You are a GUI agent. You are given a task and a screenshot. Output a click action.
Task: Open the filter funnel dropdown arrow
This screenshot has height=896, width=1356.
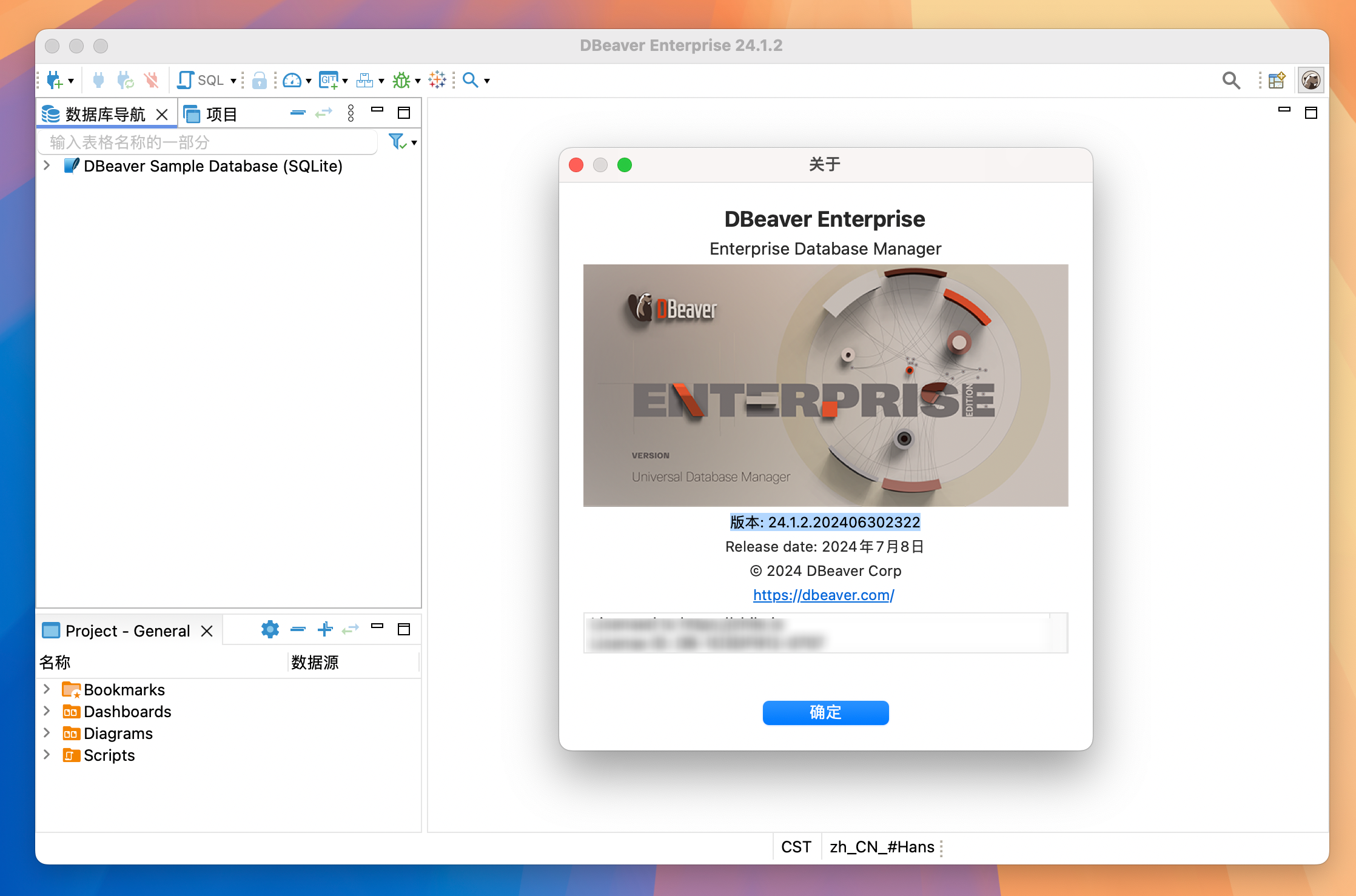point(414,143)
